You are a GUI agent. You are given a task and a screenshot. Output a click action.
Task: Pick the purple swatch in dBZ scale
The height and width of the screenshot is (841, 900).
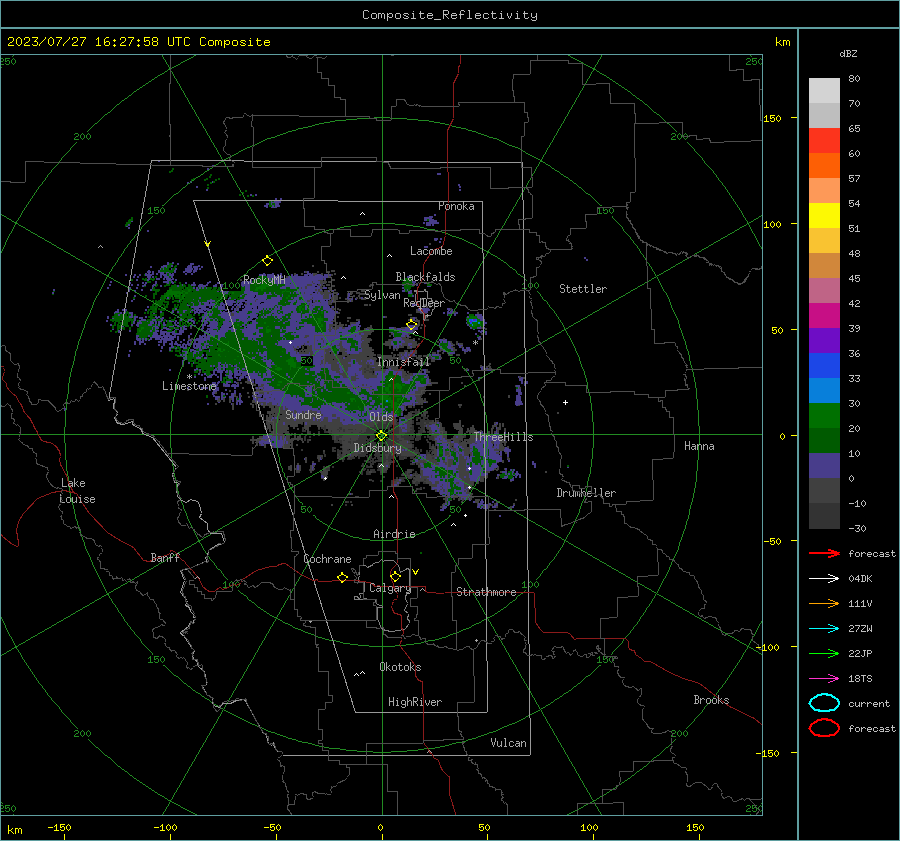(x=824, y=340)
